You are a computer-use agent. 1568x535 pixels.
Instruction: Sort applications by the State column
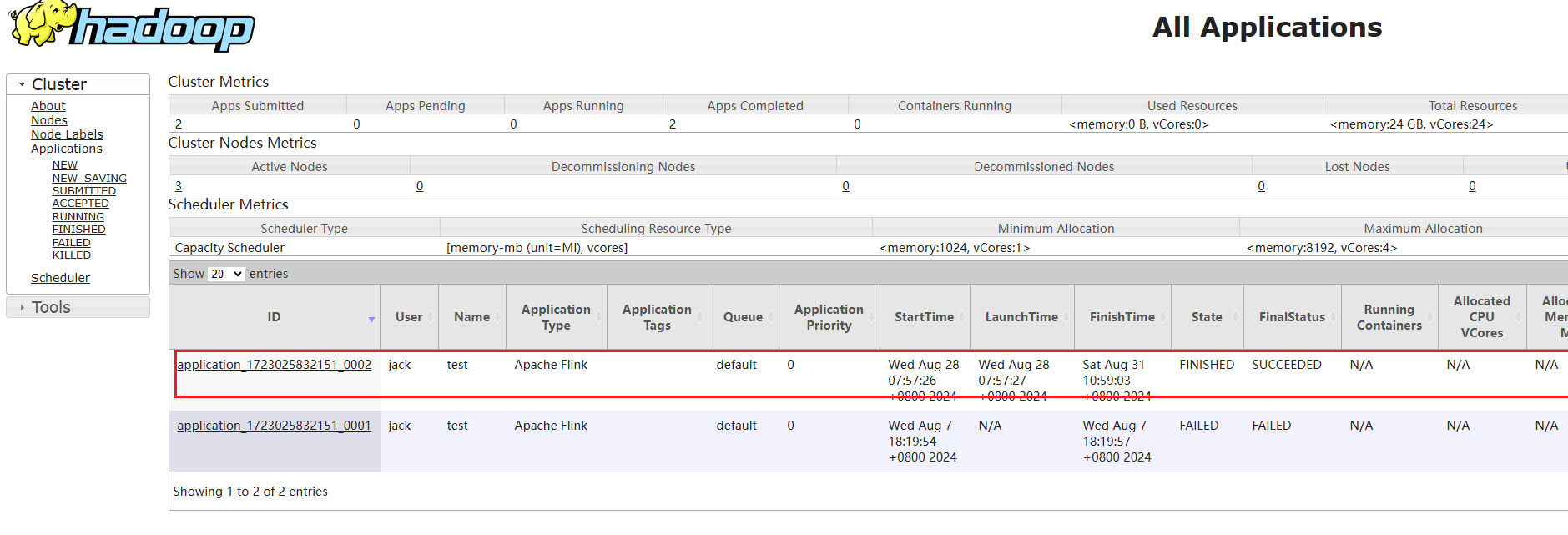1206,317
